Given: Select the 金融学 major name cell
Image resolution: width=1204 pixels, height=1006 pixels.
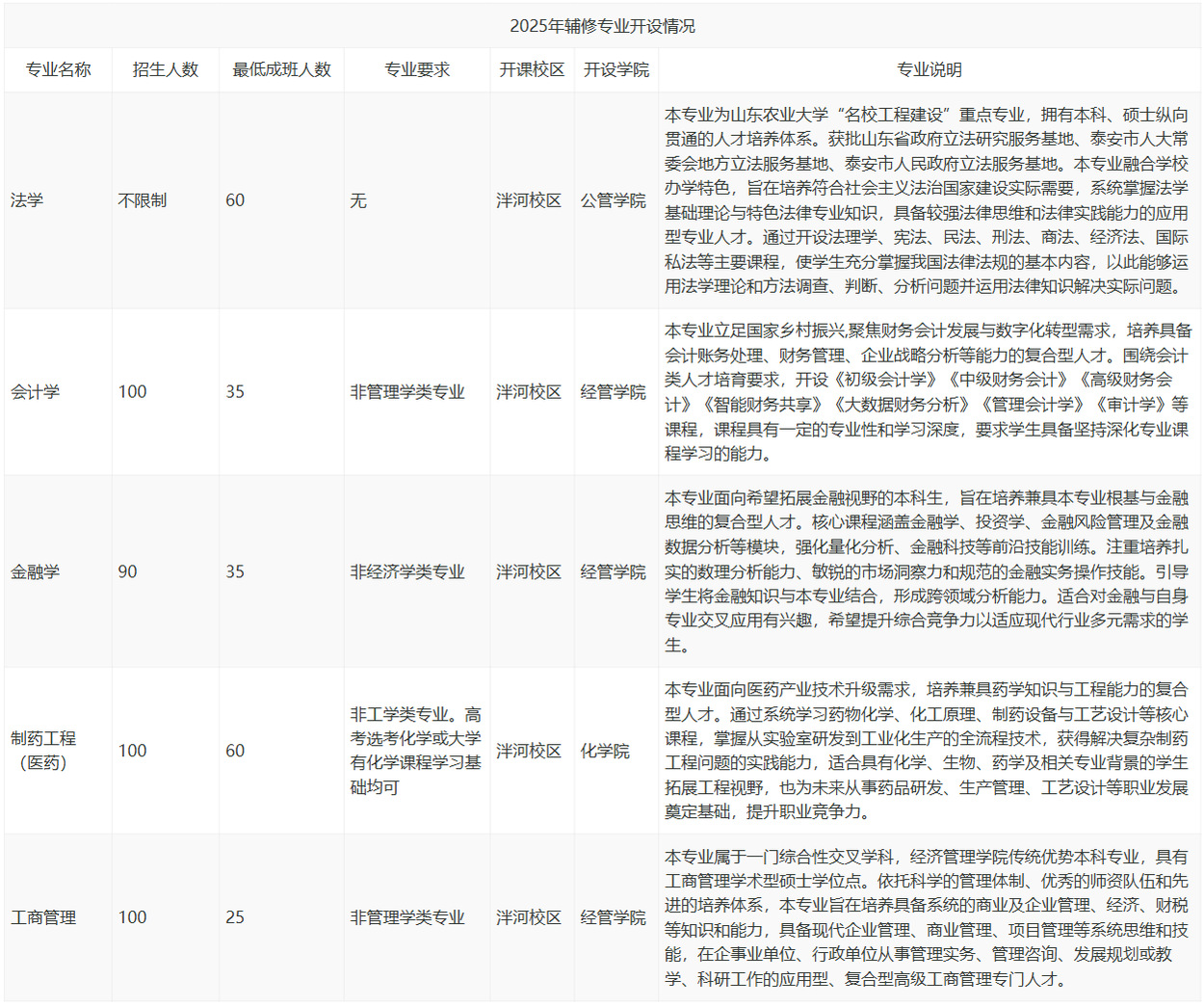Looking at the screenshot, I should pyautogui.click(x=35, y=572).
